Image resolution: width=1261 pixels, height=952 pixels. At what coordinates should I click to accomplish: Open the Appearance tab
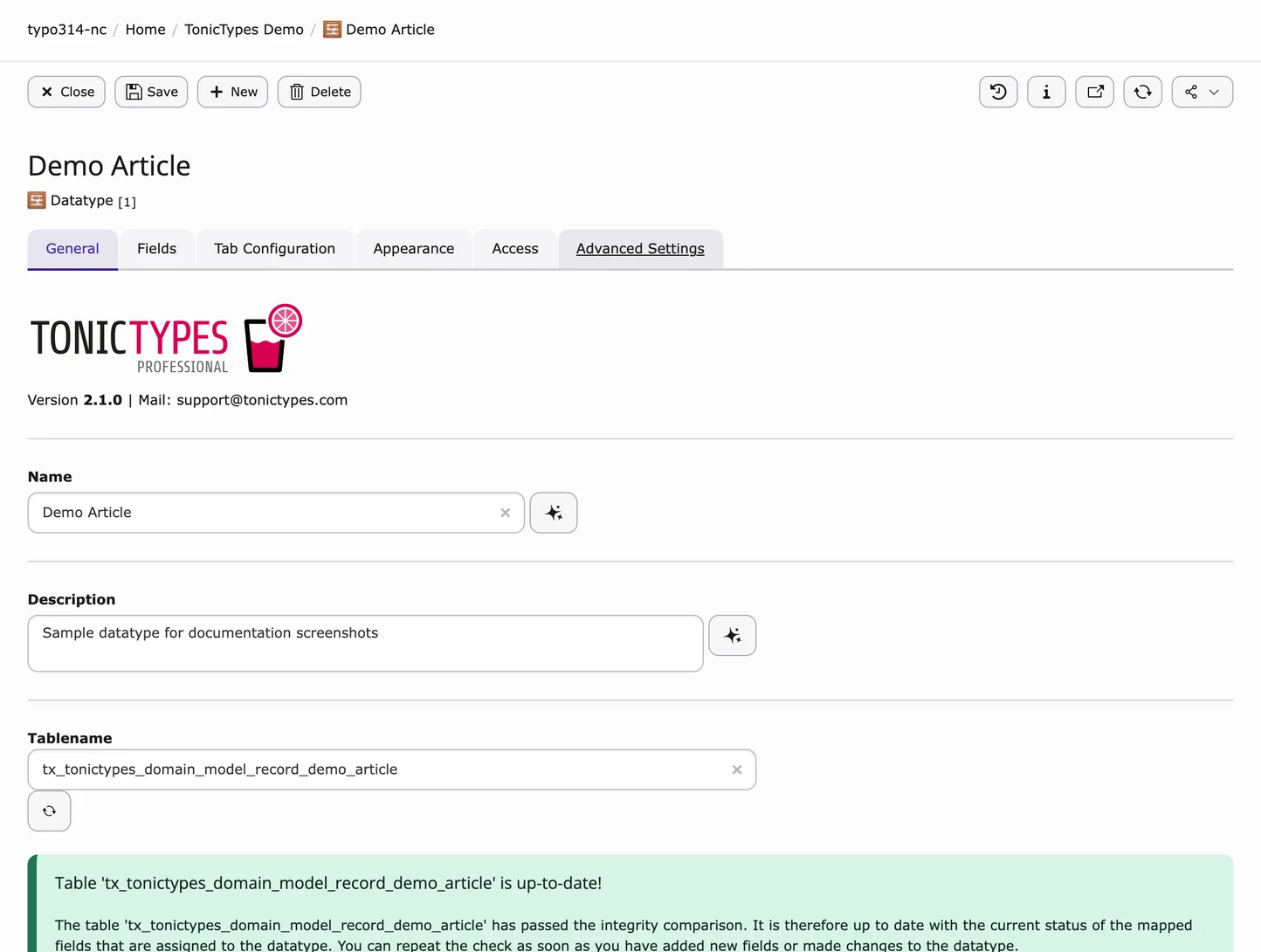[x=414, y=249]
